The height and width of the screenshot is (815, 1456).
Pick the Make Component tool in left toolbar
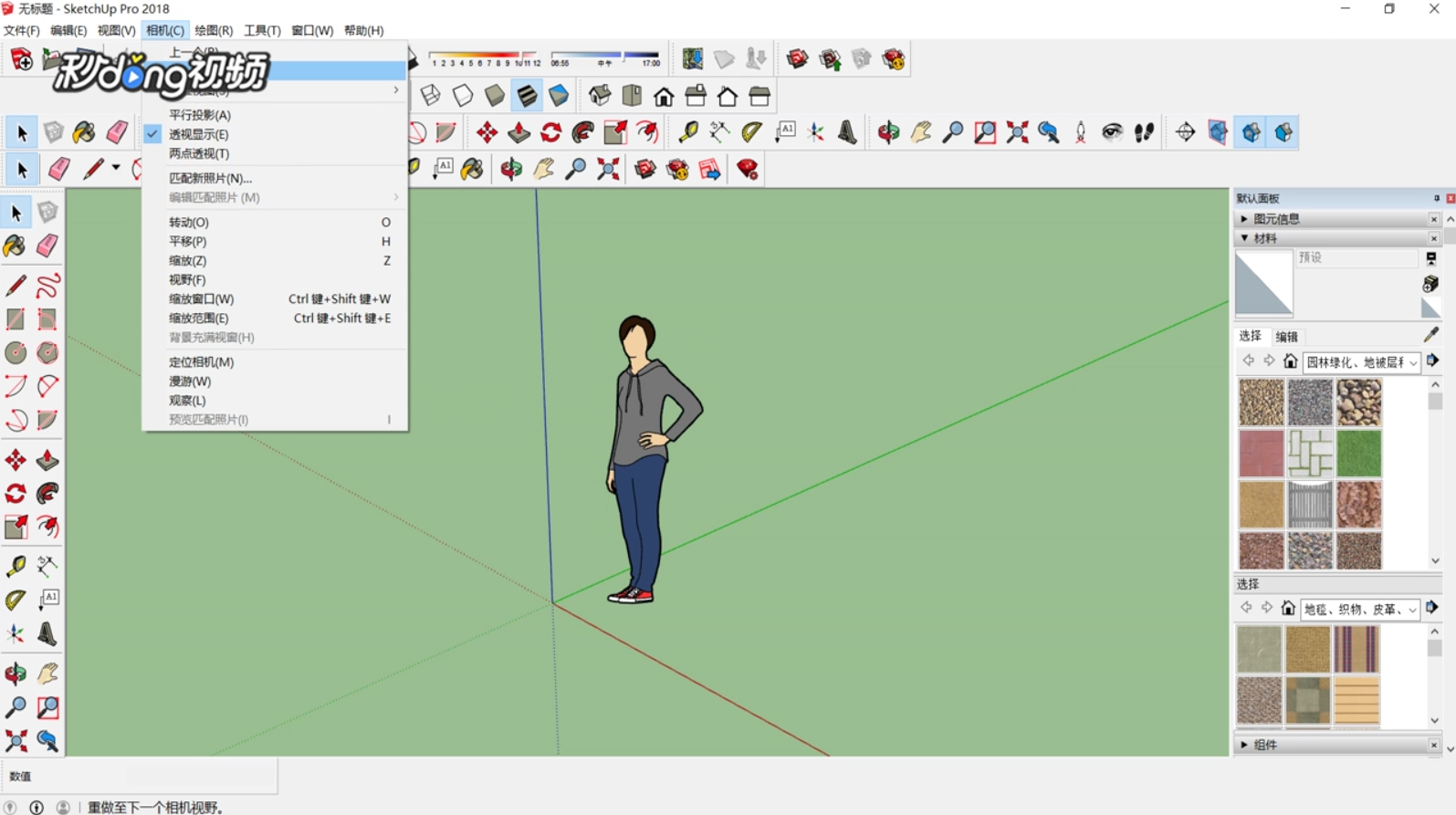point(47,212)
